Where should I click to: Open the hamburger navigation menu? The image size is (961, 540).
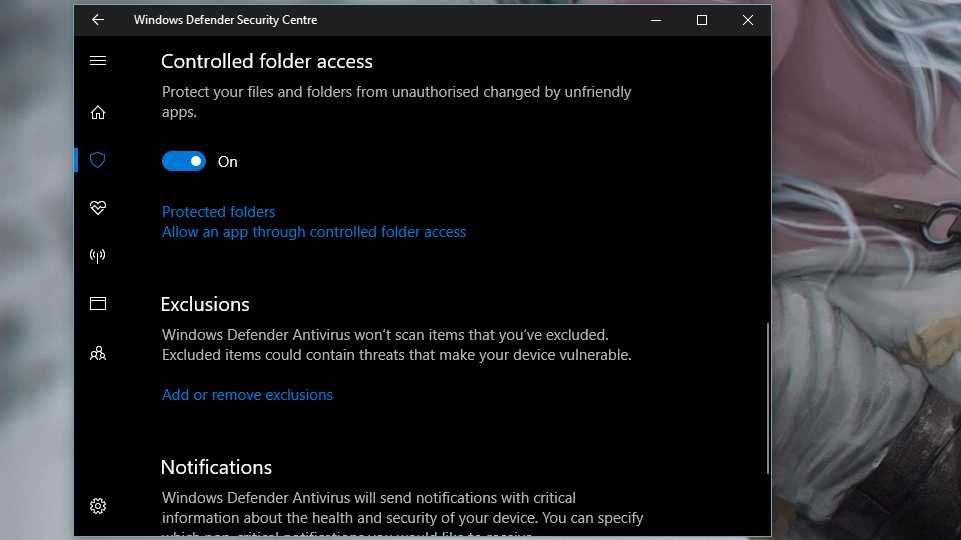pos(98,61)
